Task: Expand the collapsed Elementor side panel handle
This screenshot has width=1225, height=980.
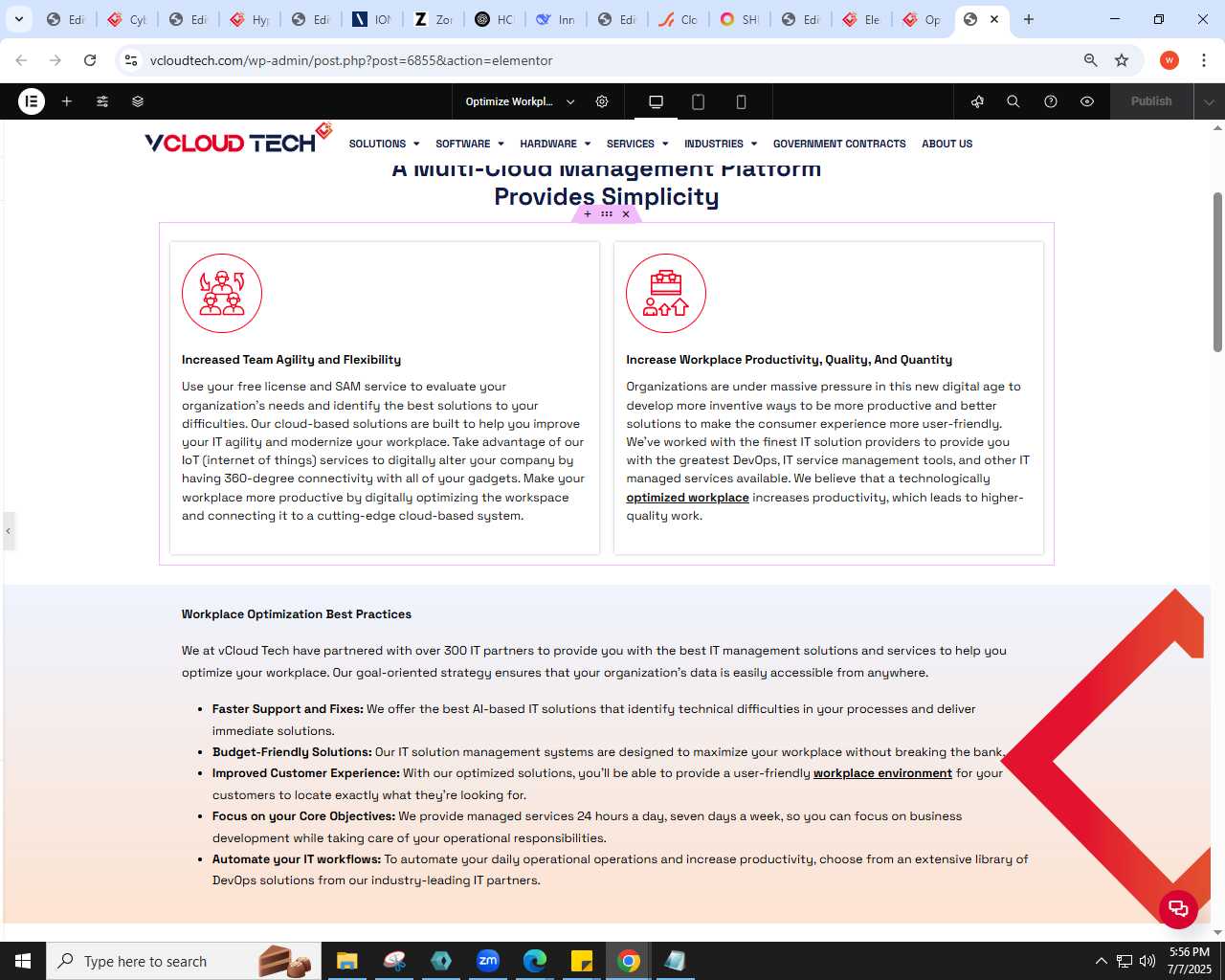Action: (x=8, y=530)
